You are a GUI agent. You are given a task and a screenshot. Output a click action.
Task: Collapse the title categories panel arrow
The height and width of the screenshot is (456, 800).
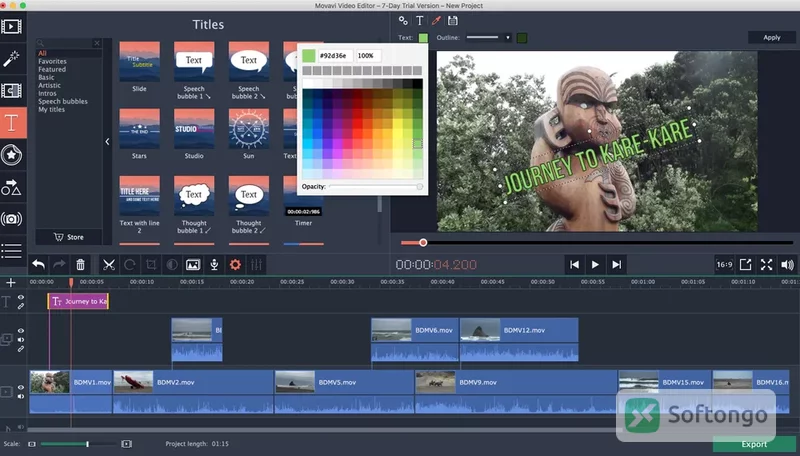[107, 141]
